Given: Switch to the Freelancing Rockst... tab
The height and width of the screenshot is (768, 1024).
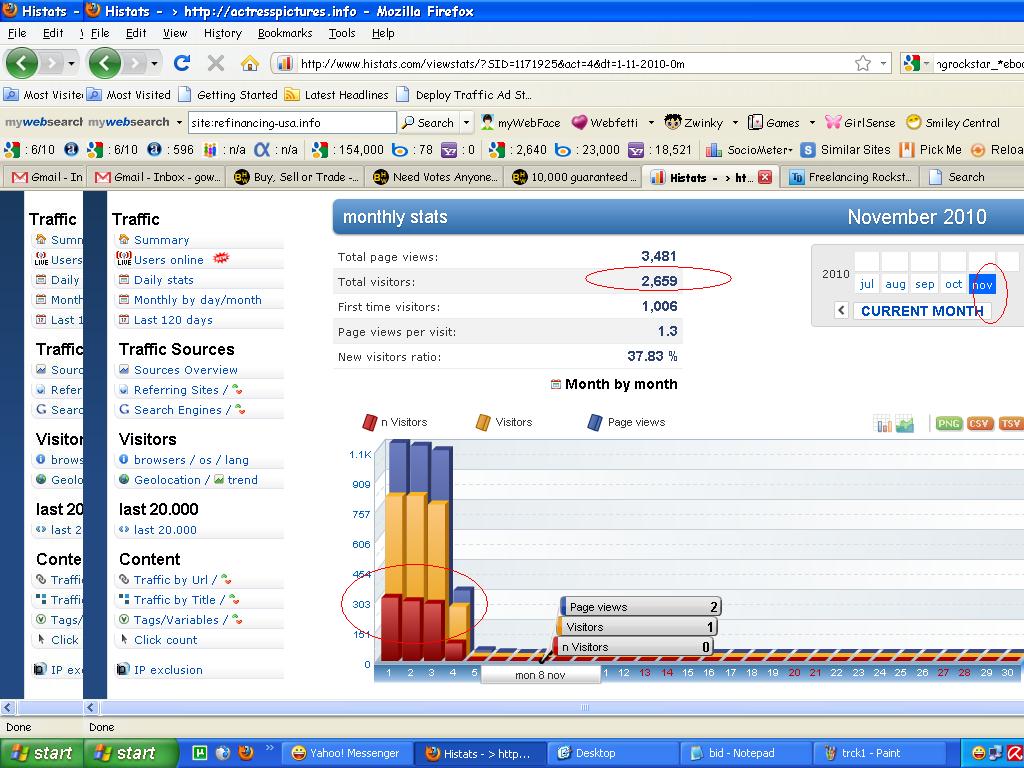Looking at the screenshot, I should 850,177.
